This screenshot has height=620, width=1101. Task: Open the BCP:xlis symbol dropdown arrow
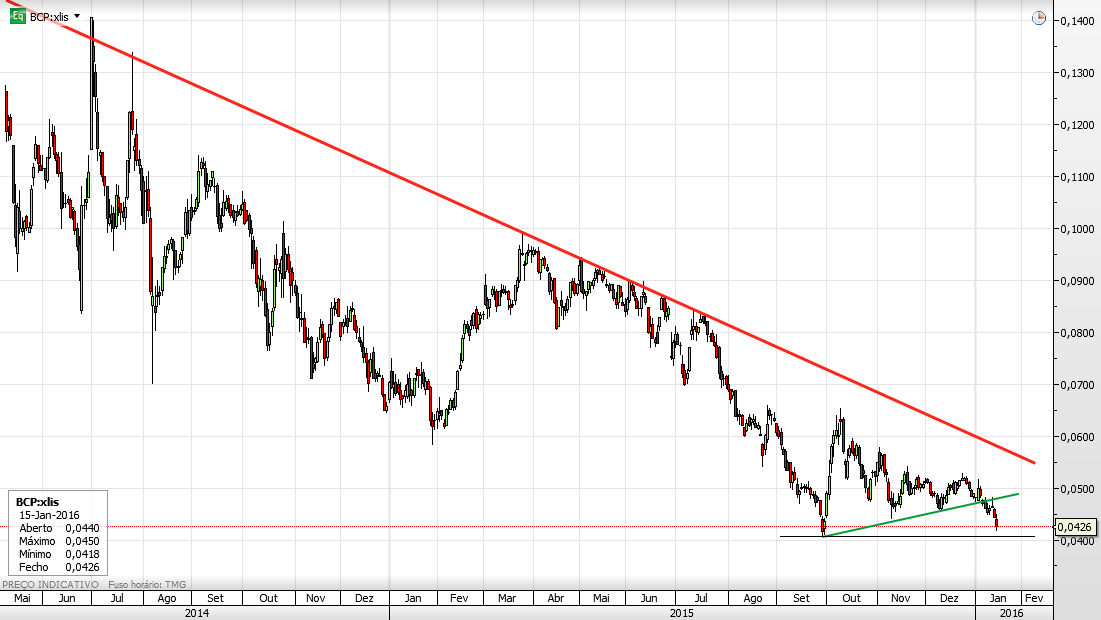pyautogui.click(x=77, y=16)
